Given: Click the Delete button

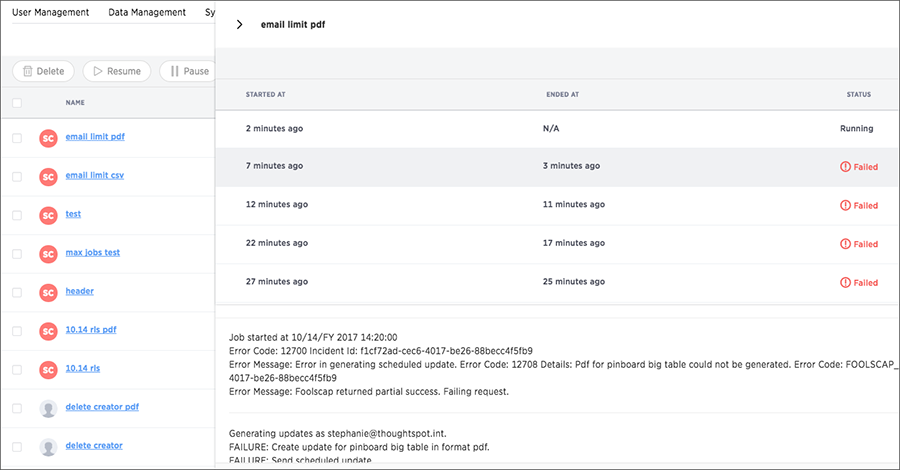Looking at the screenshot, I should [44, 71].
